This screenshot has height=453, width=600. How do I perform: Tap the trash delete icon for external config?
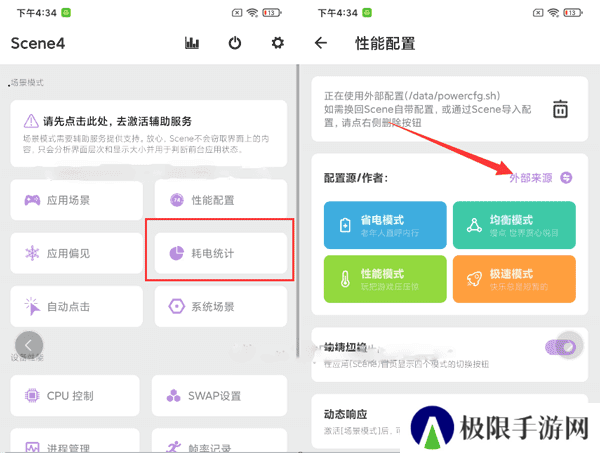(560, 109)
